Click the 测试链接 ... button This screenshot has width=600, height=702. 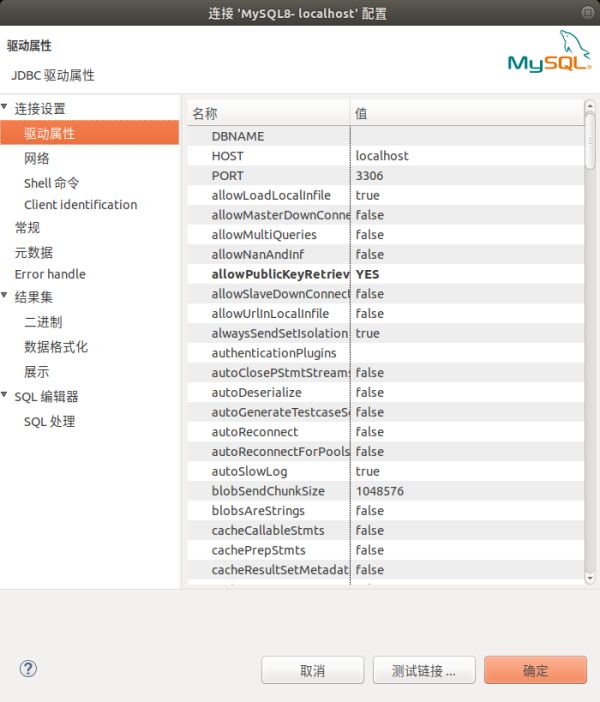tap(424, 670)
